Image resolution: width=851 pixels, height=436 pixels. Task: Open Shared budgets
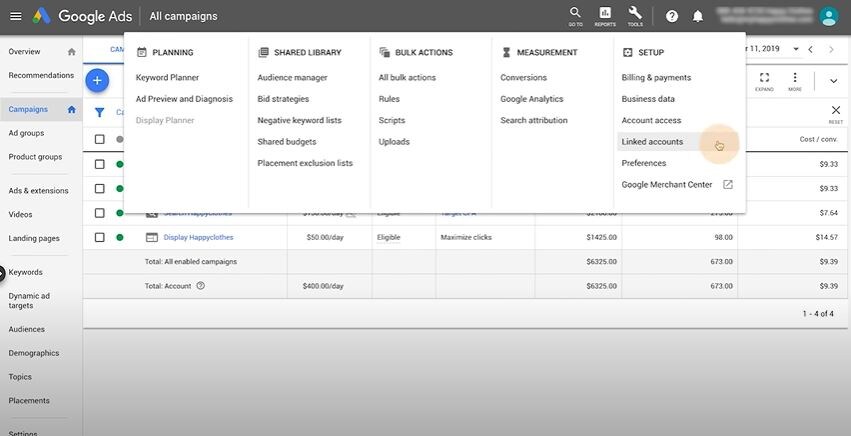(x=287, y=142)
